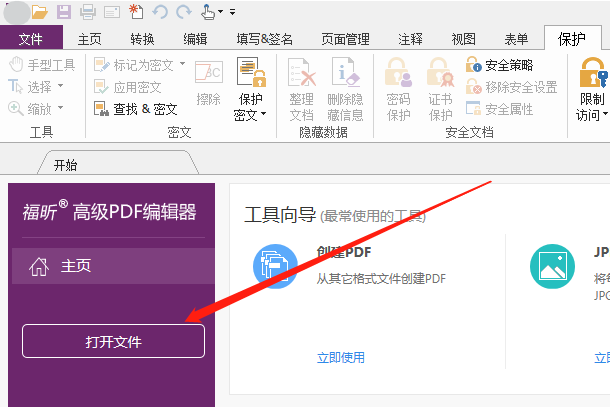Expand the 标记为密文 dropdown arrow
This screenshot has width=610, height=407.
point(182,63)
